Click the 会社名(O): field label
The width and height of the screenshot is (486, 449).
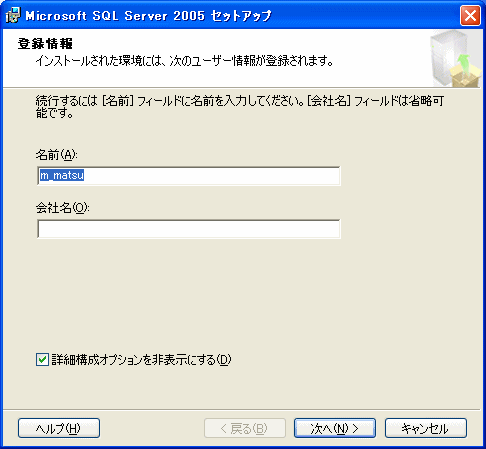[x=62, y=208]
